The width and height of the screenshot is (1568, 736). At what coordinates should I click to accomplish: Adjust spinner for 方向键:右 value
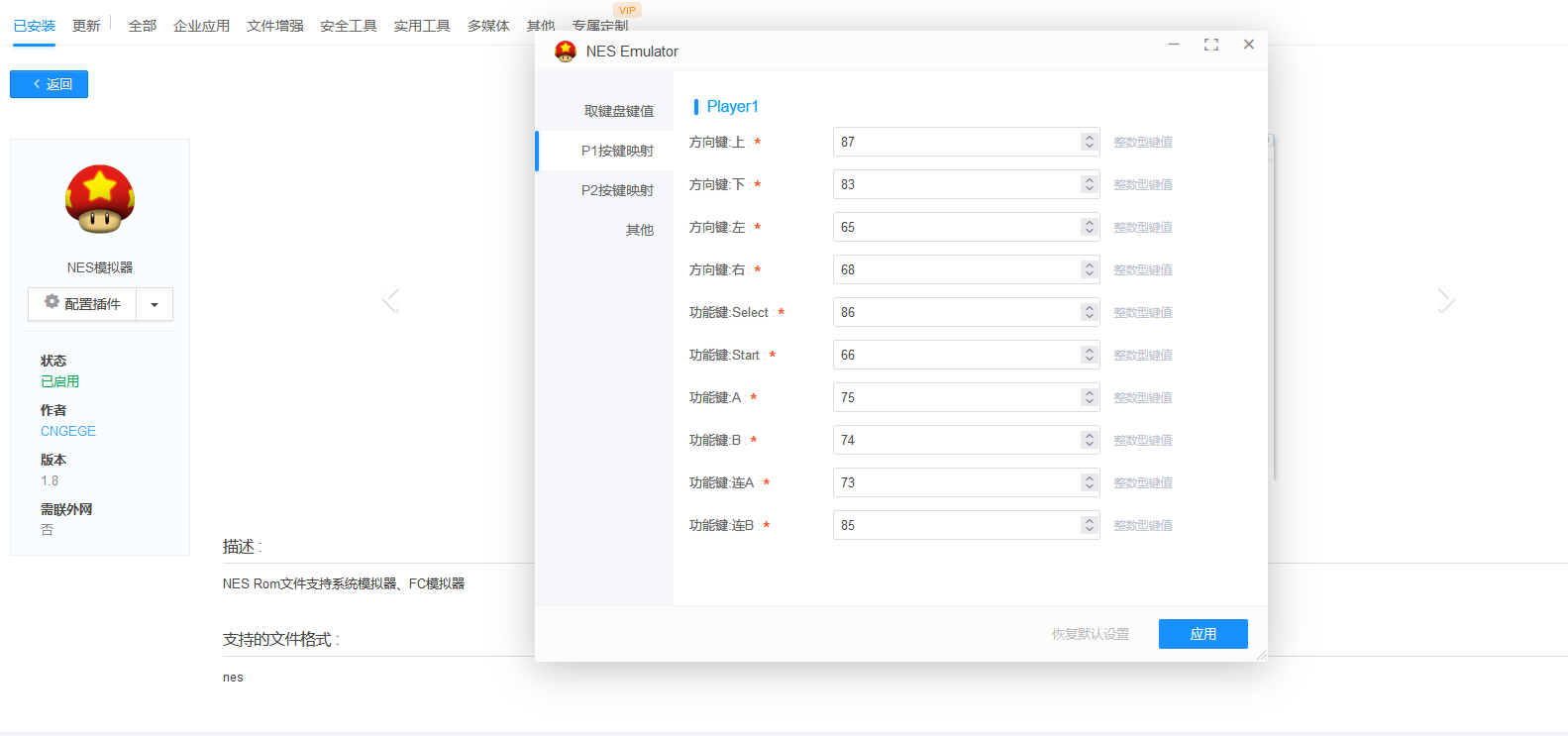click(1090, 269)
